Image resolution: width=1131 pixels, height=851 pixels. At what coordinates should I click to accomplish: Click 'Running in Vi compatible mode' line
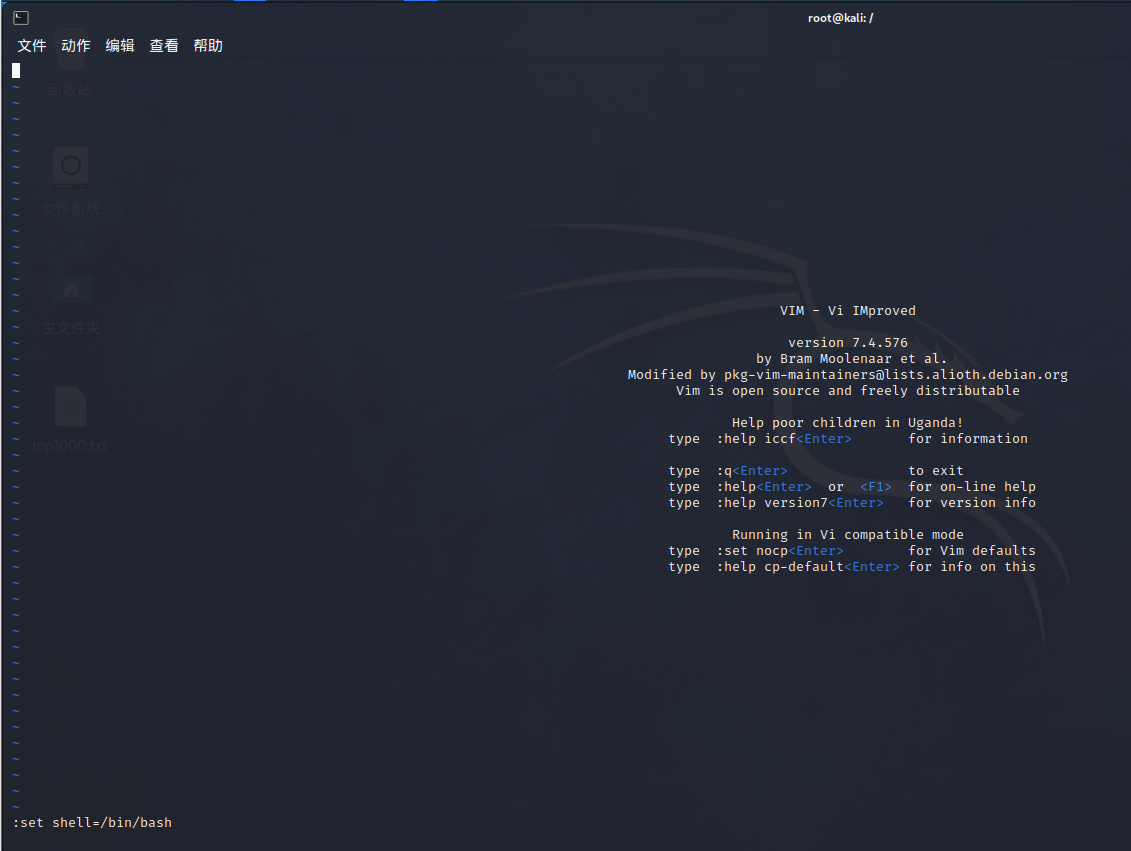tap(848, 534)
